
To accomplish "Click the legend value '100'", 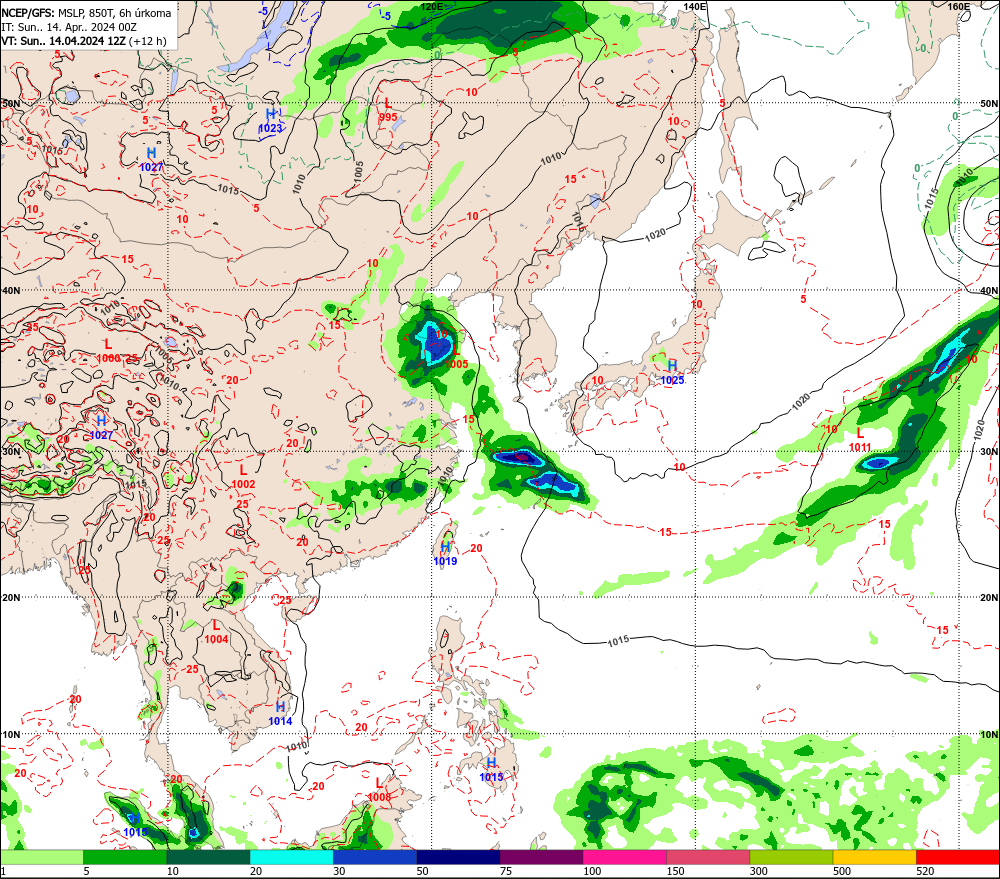I will pyautogui.click(x=592, y=871).
